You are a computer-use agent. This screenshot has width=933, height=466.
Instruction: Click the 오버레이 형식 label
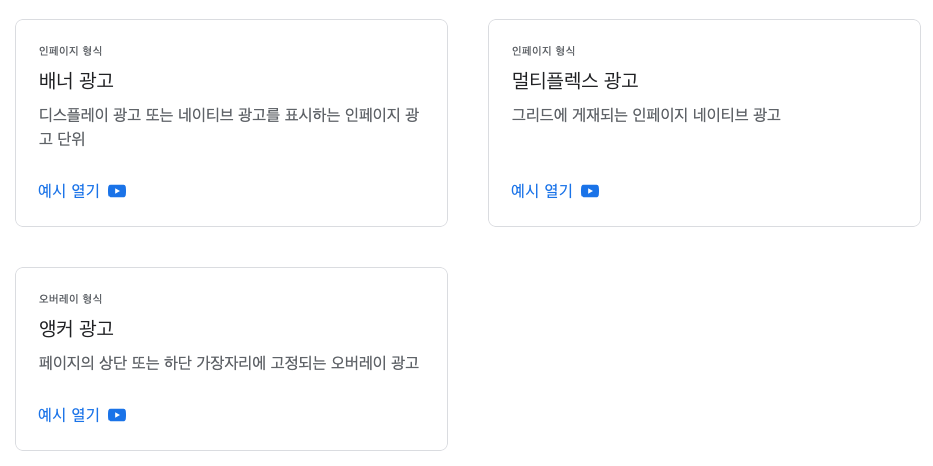click(x=70, y=299)
